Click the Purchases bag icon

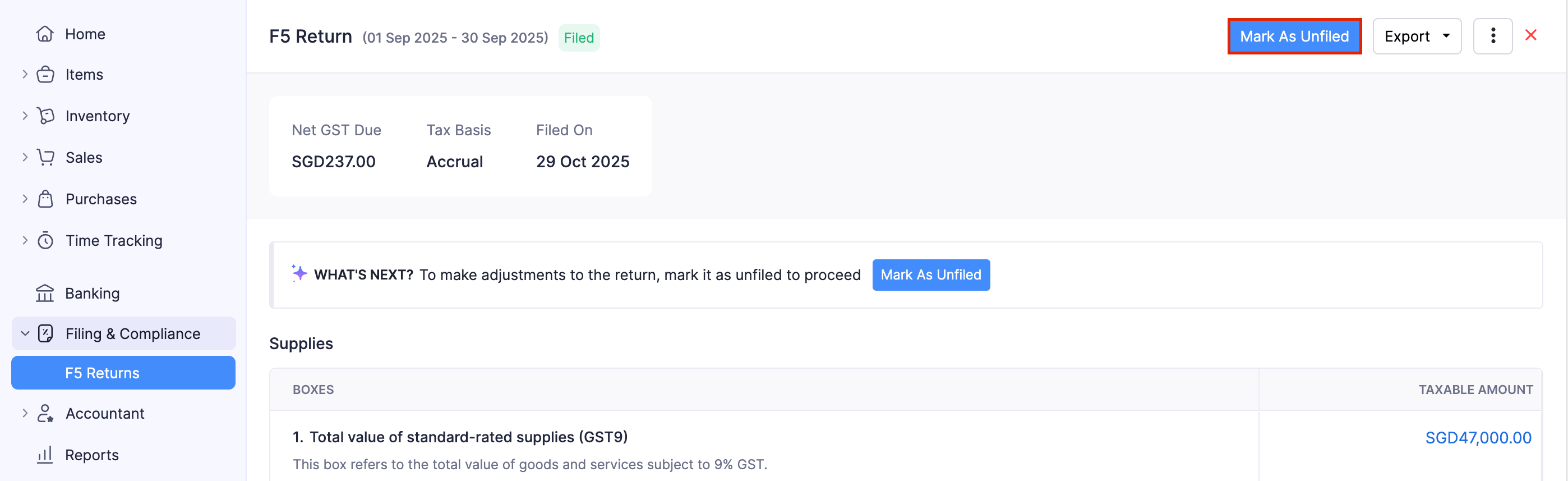[45, 199]
